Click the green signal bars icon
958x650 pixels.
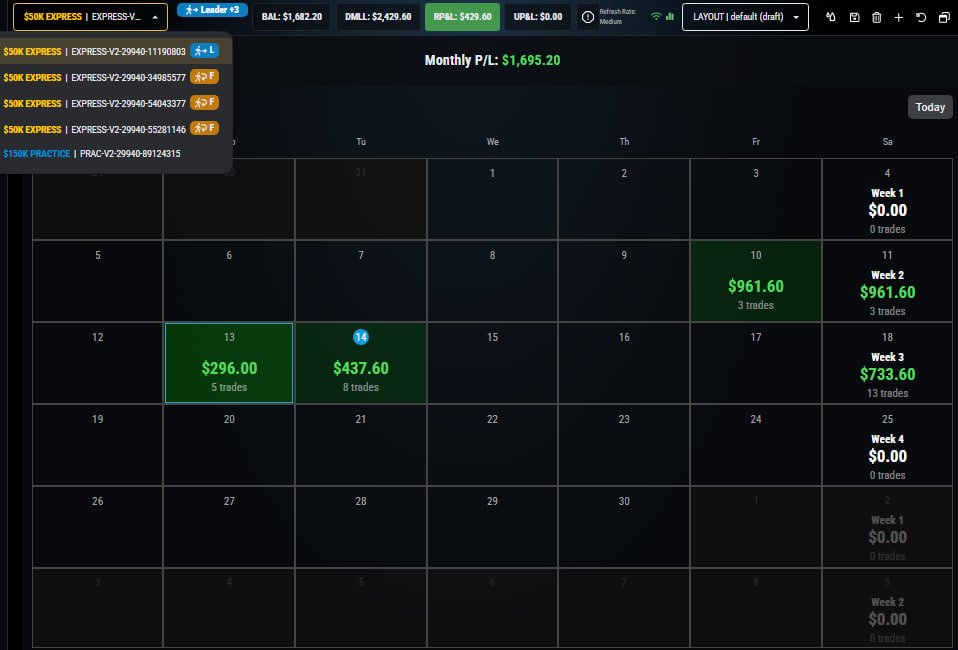point(670,16)
